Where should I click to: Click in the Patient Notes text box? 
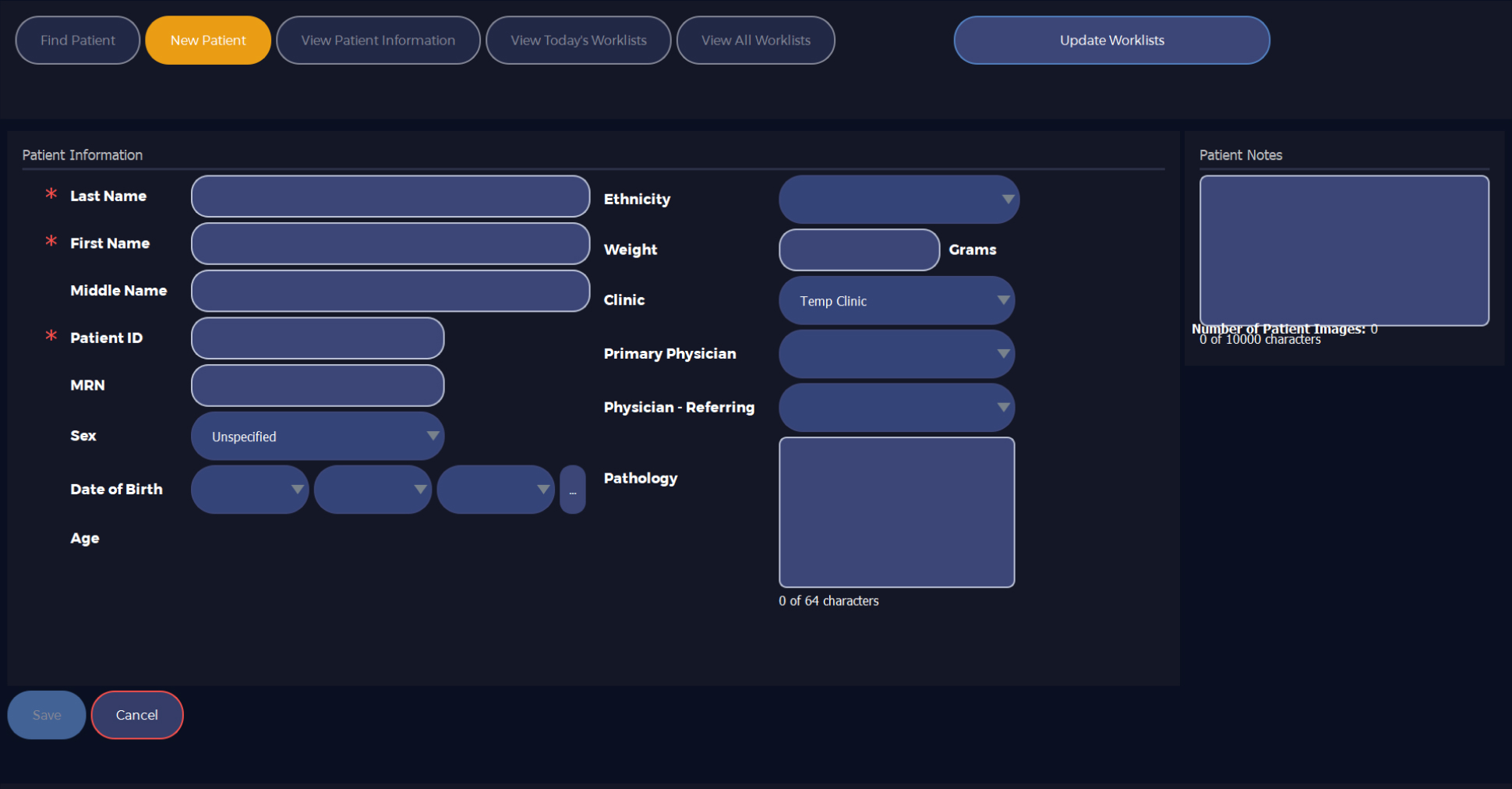click(x=1344, y=250)
